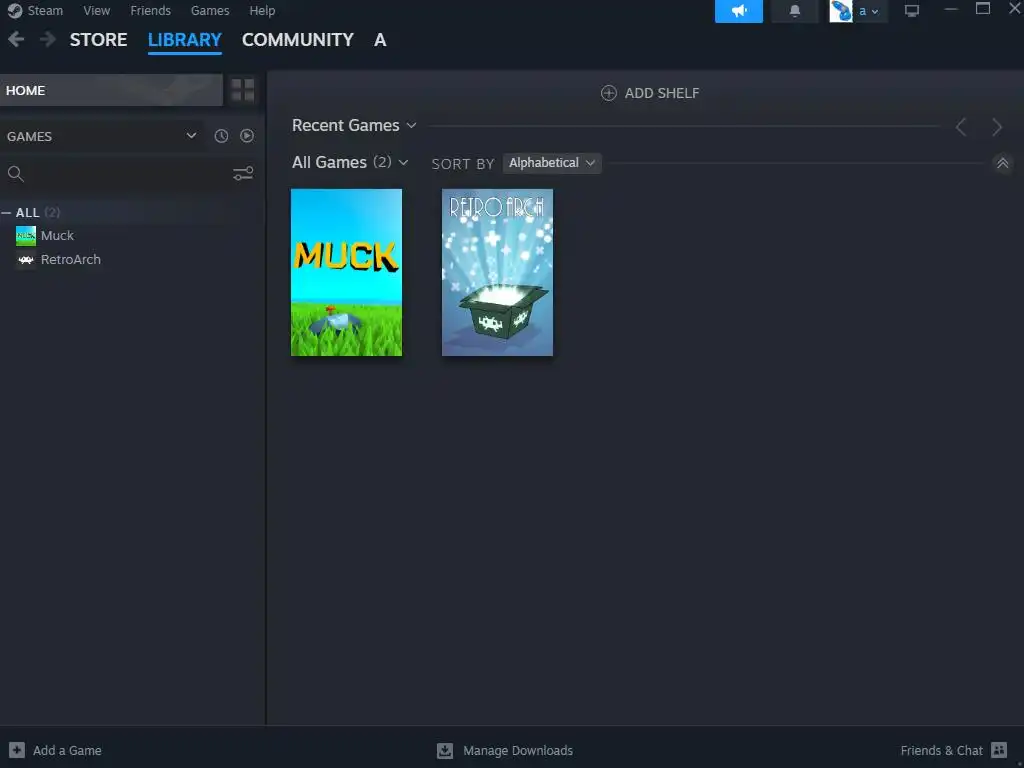The image size is (1024, 768).
Task: Click the Steam logo icon in menu bar
Action: 14,10
